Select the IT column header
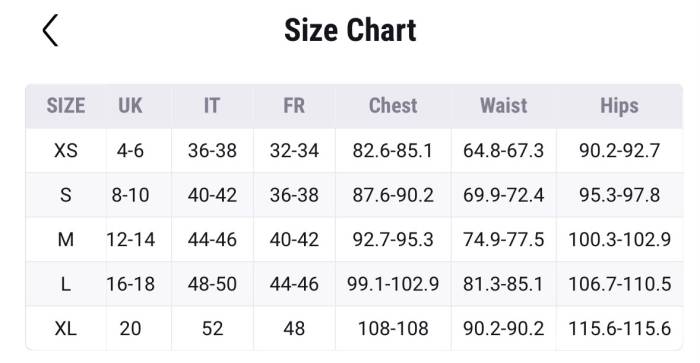Screen dimensions: 700x363 pyautogui.click(x=212, y=106)
